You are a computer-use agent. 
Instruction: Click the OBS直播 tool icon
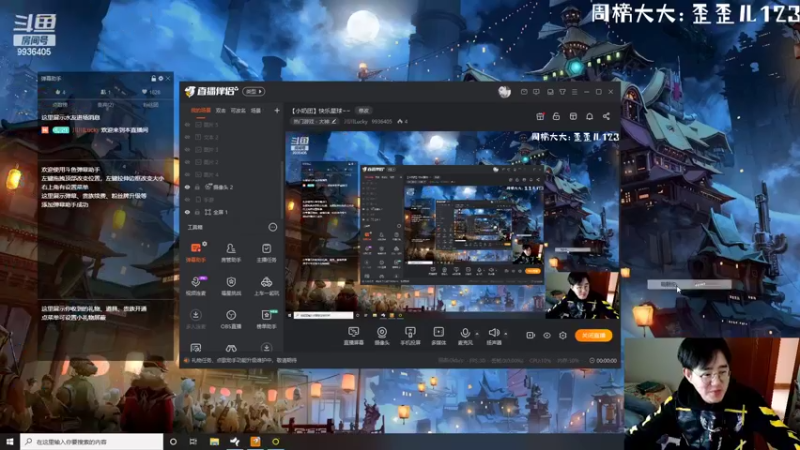tap(231, 318)
